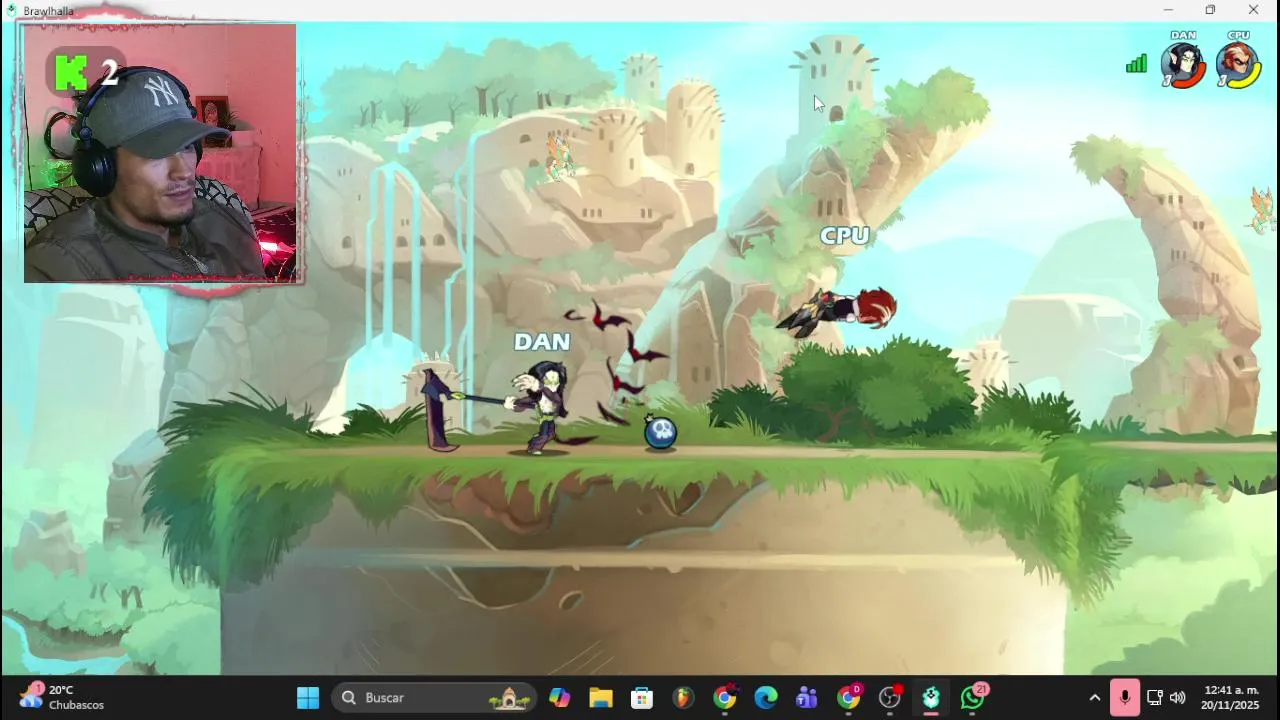Toggle the microphone indicator in the system tray
This screenshot has width=1280, height=720.
click(1124, 697)
